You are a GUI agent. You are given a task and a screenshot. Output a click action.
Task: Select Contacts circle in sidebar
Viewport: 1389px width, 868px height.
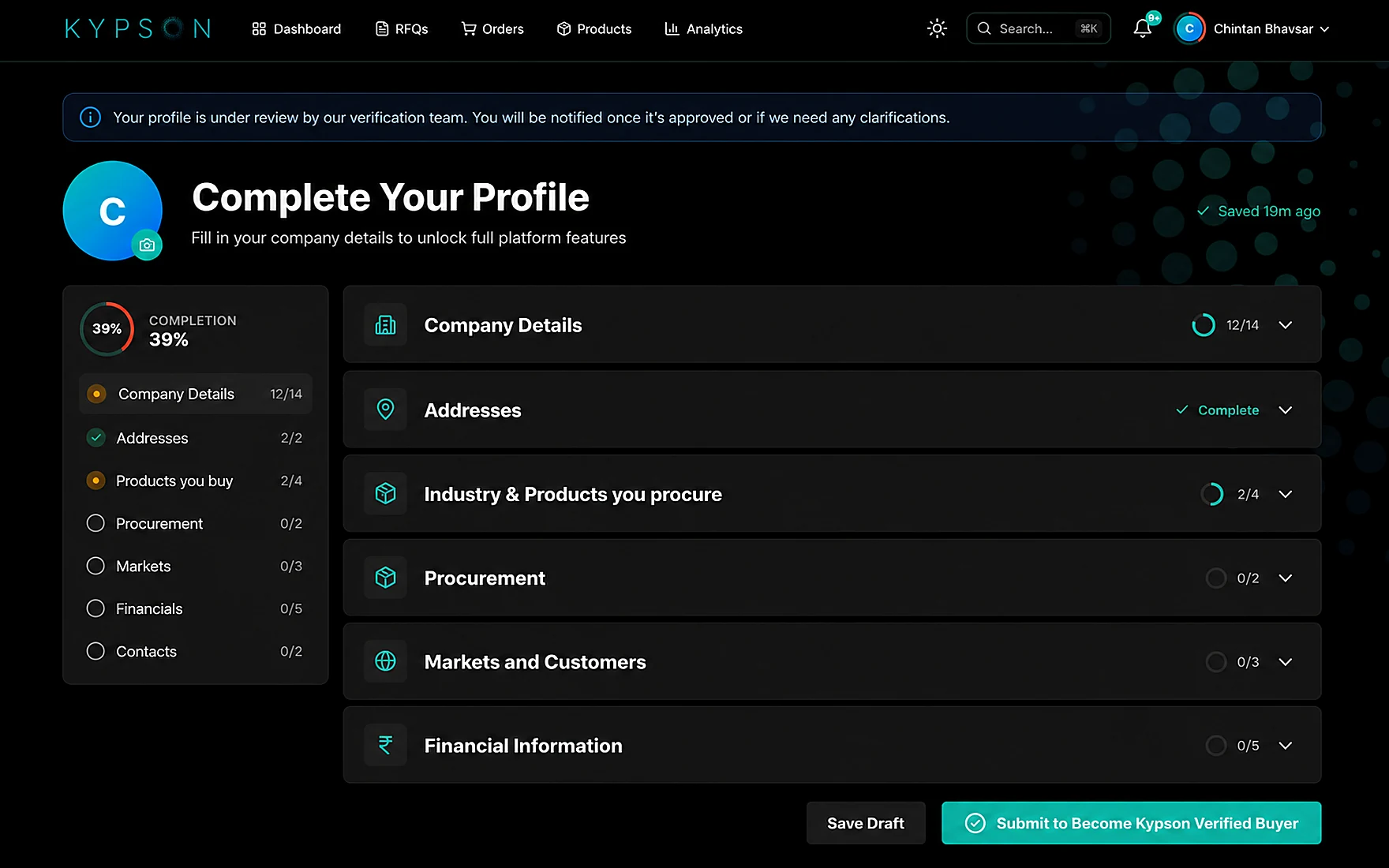coord(95,651)
